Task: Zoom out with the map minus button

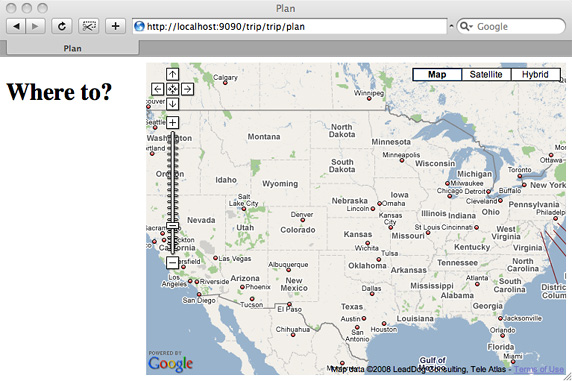Action: click(x=173, y=262)
